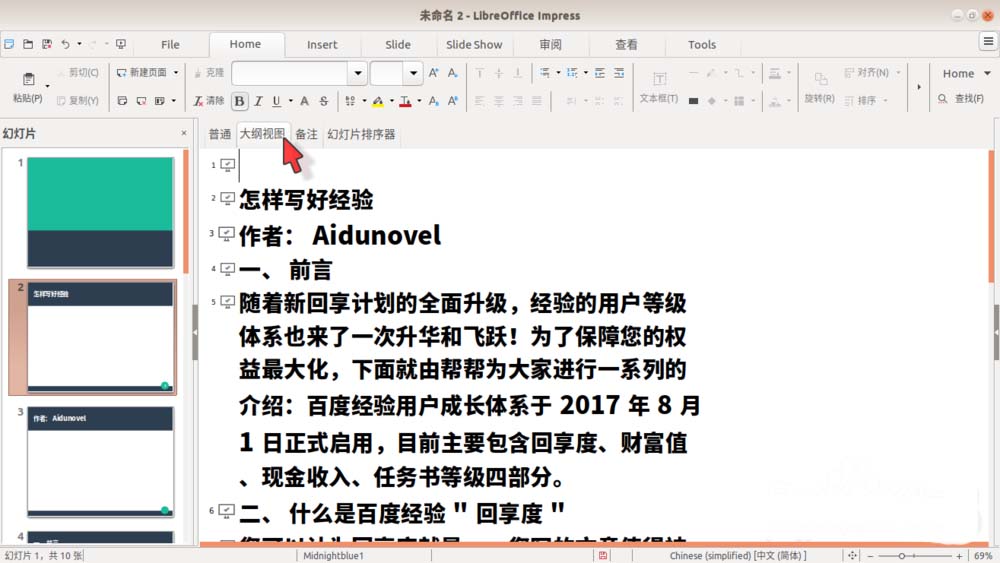Click the duplicate slide icon below 新建页面
This screenshot has height=563, width=1000.
pos(122,101)
